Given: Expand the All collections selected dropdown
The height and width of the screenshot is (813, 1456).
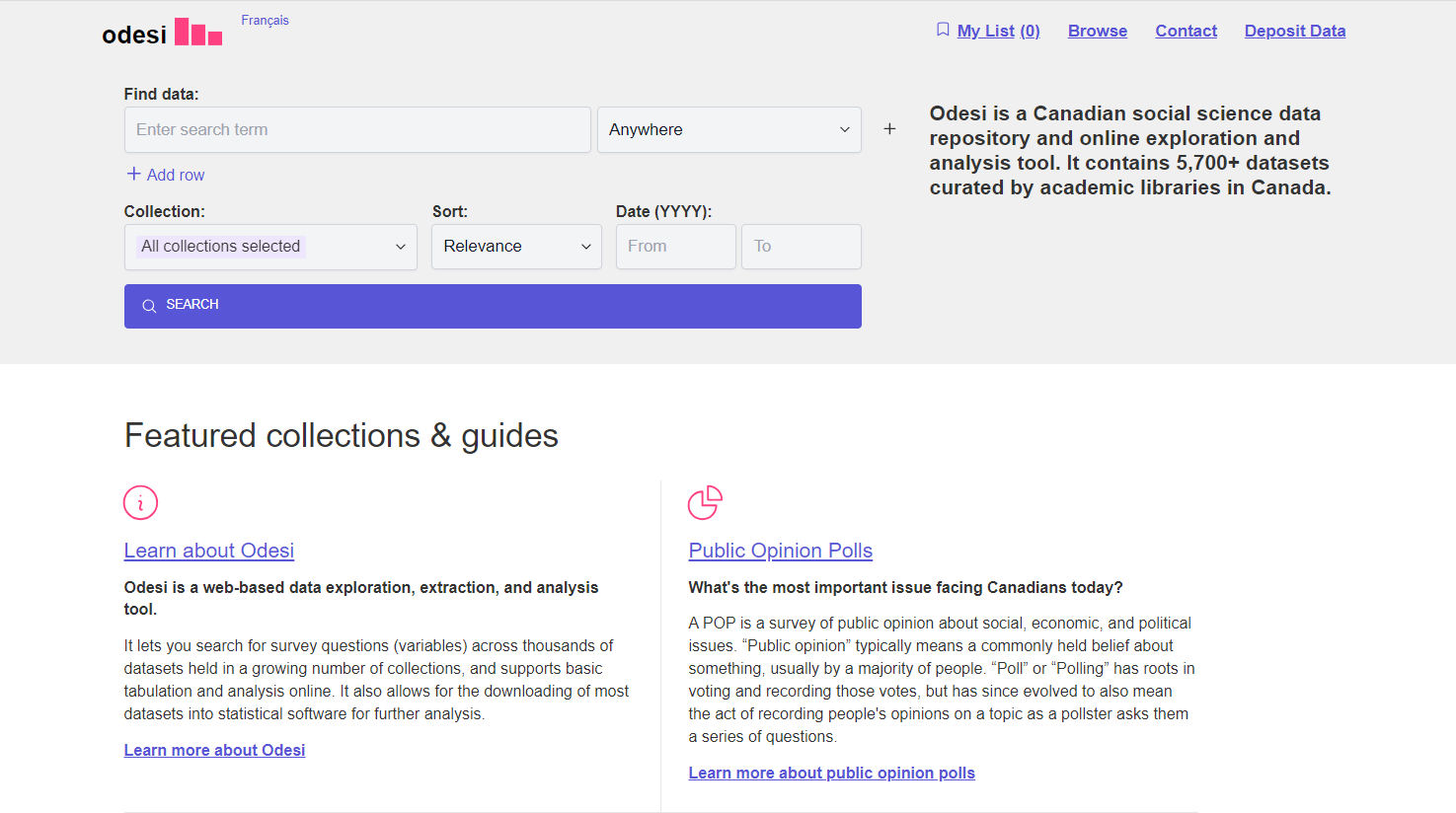Looking at the screenshot, I should (x=270, y=247).
